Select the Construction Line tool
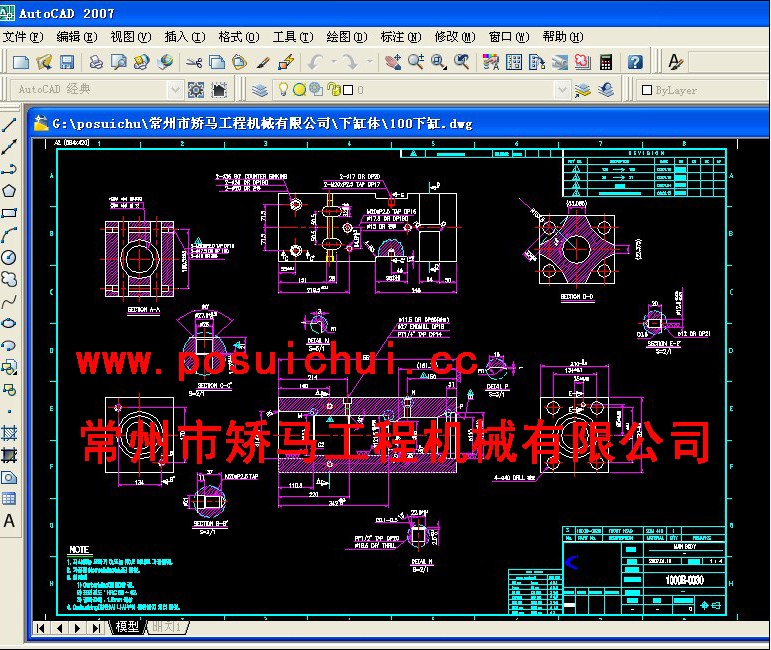This screenshot has height=650, width=771. pyautogui.click(x=9, y=147)
